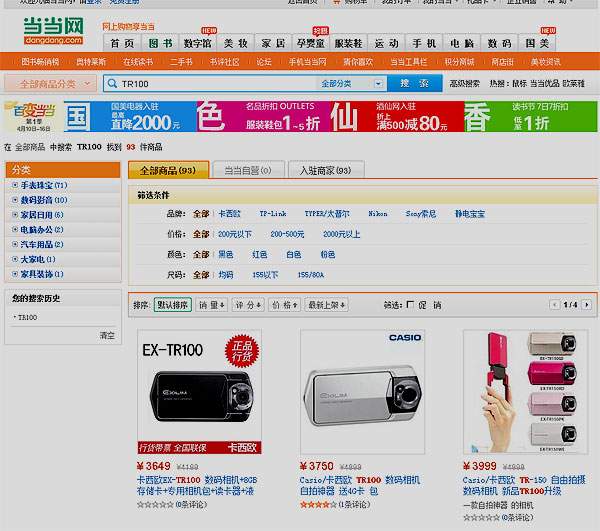Filter price 200-500元
The width and height of the screenshot is (600, 531).
(287, 234)
